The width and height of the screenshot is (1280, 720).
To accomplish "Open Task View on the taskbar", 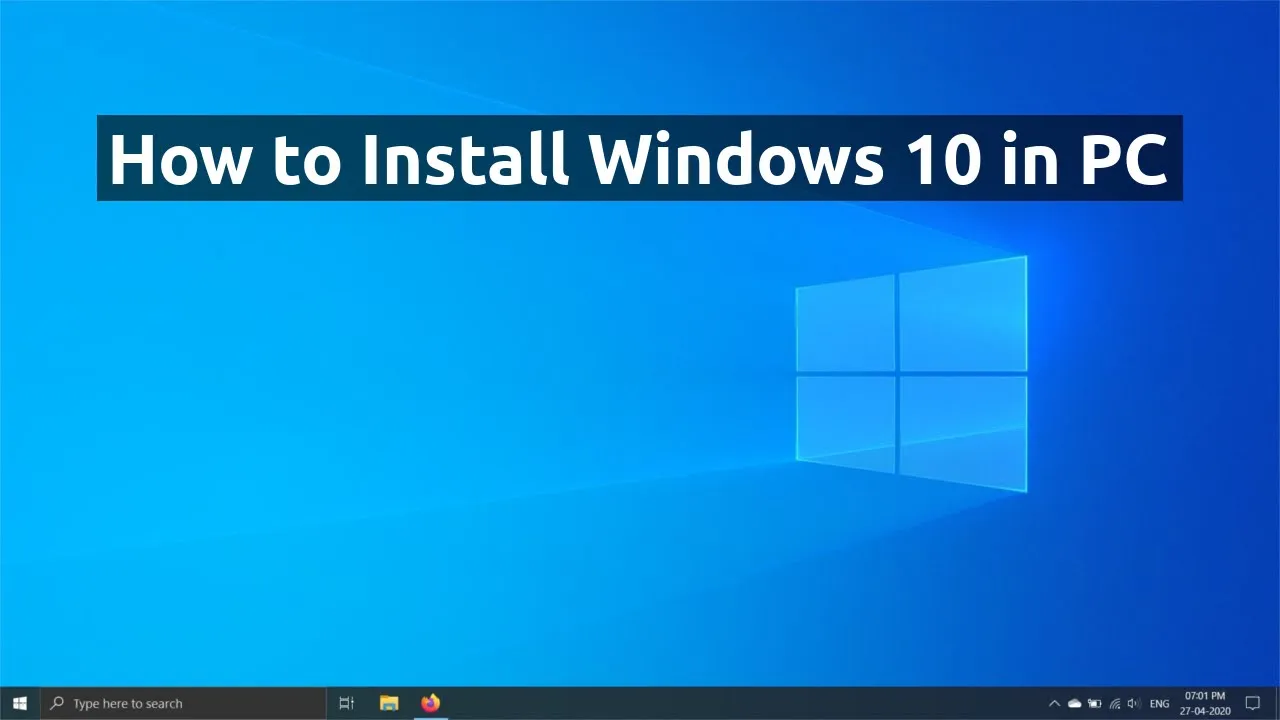I will point(347,703).
